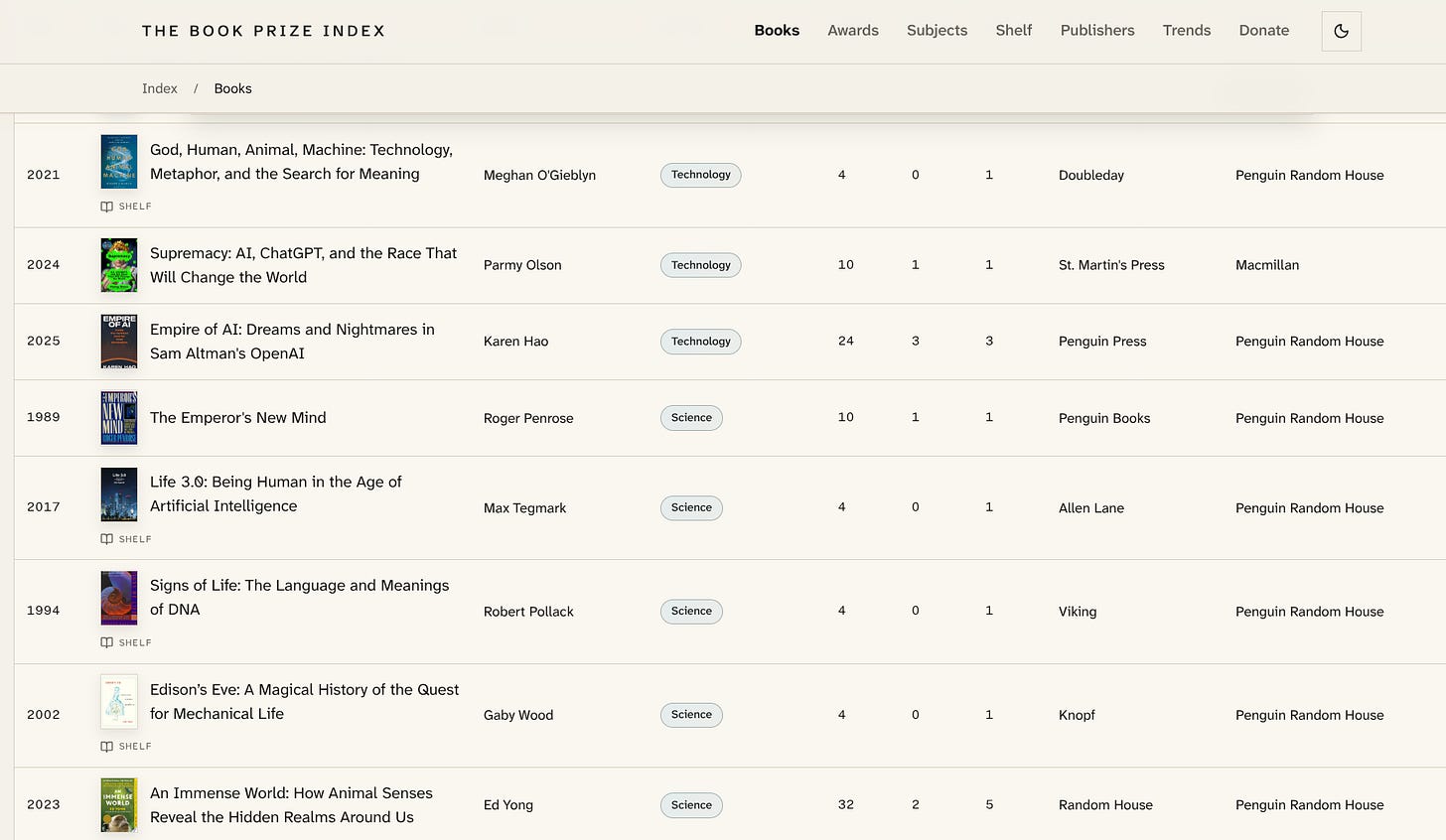Click The Book Prize Index site title
The width and height of the screenshot is (1446, 840).
click(263, 31)
